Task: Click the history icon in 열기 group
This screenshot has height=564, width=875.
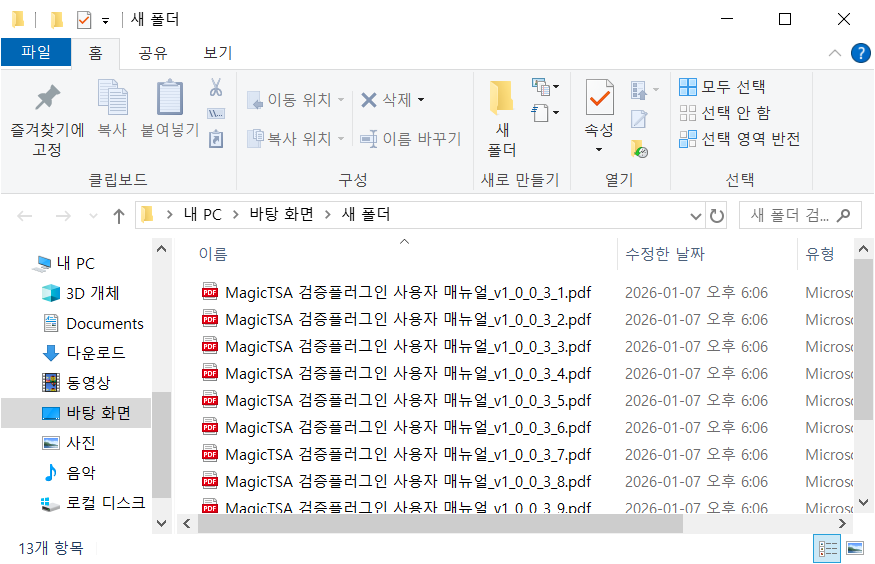Action: tap(640, 149)
